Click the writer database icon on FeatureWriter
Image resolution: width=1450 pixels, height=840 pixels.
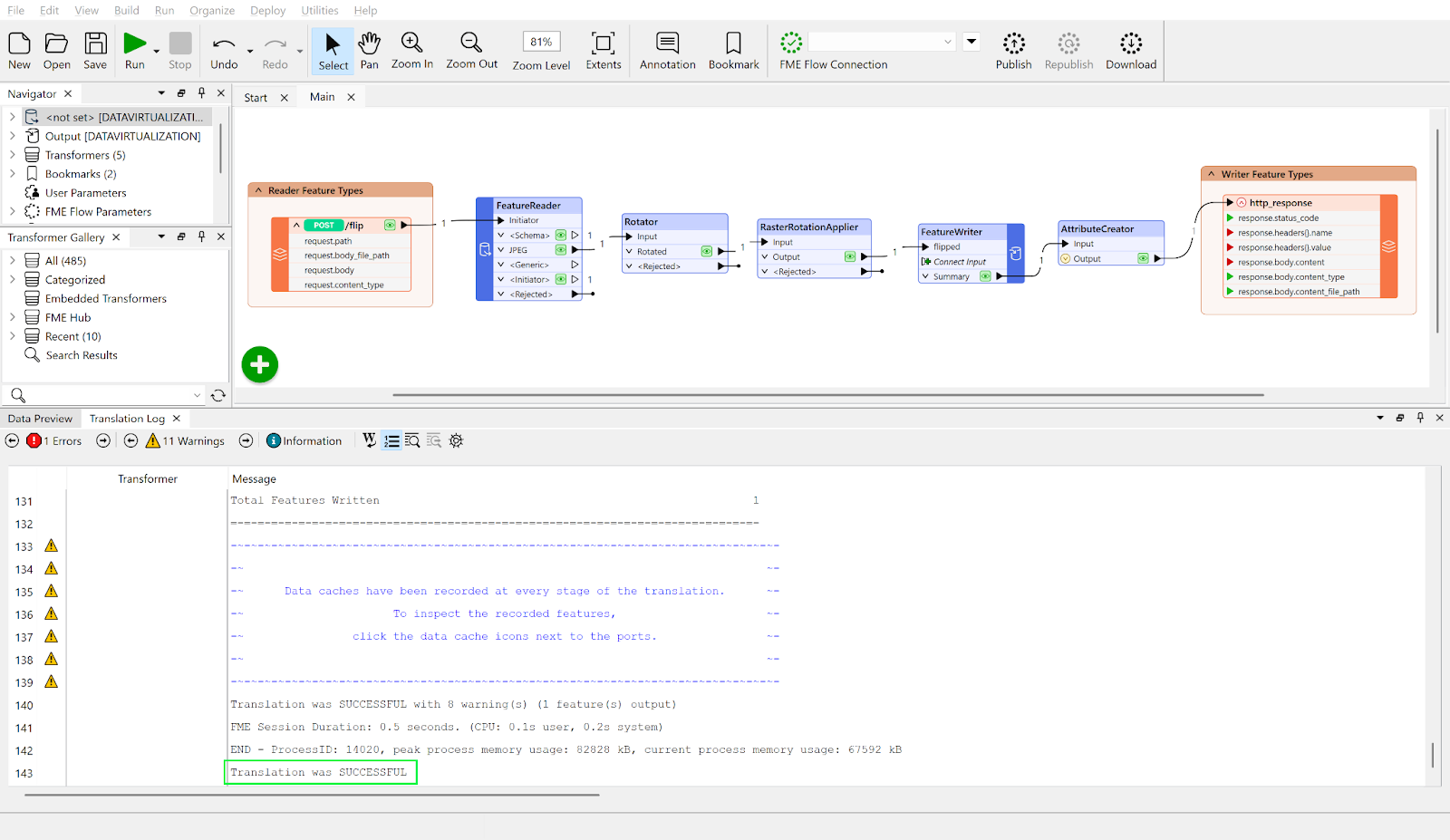pyautogui.click(x=1016, y=254)
